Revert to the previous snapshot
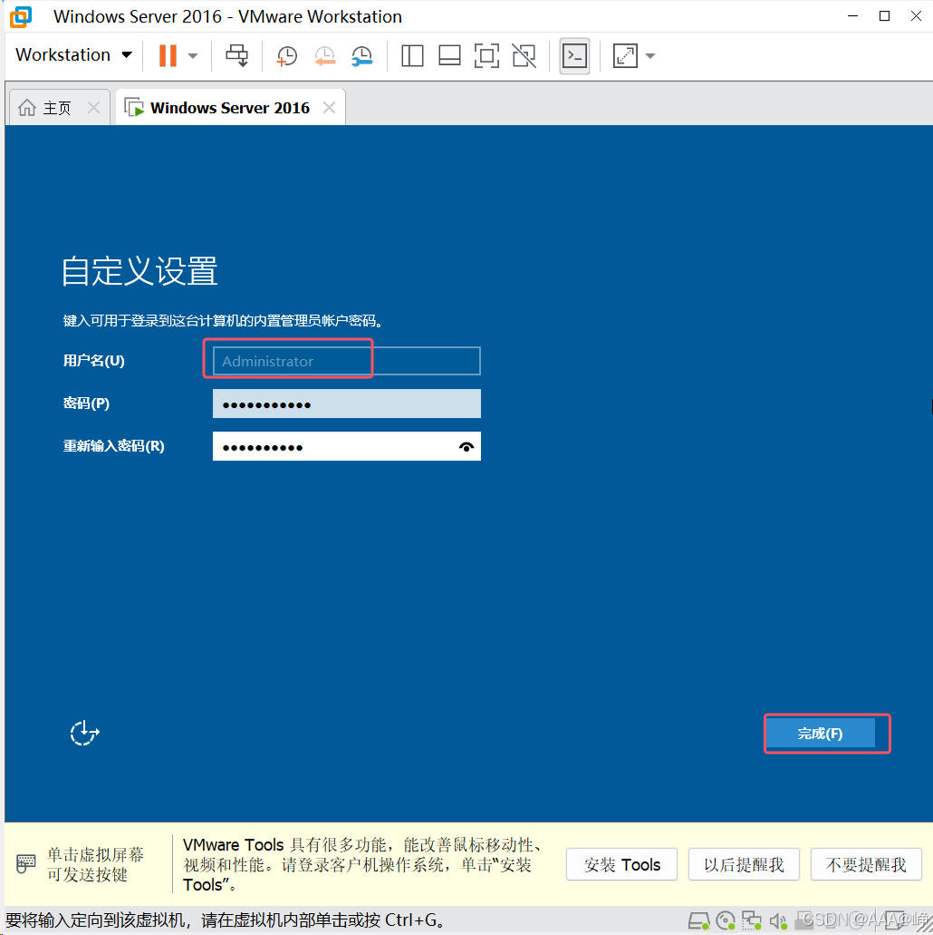The image size is (933, 935). 324,56
